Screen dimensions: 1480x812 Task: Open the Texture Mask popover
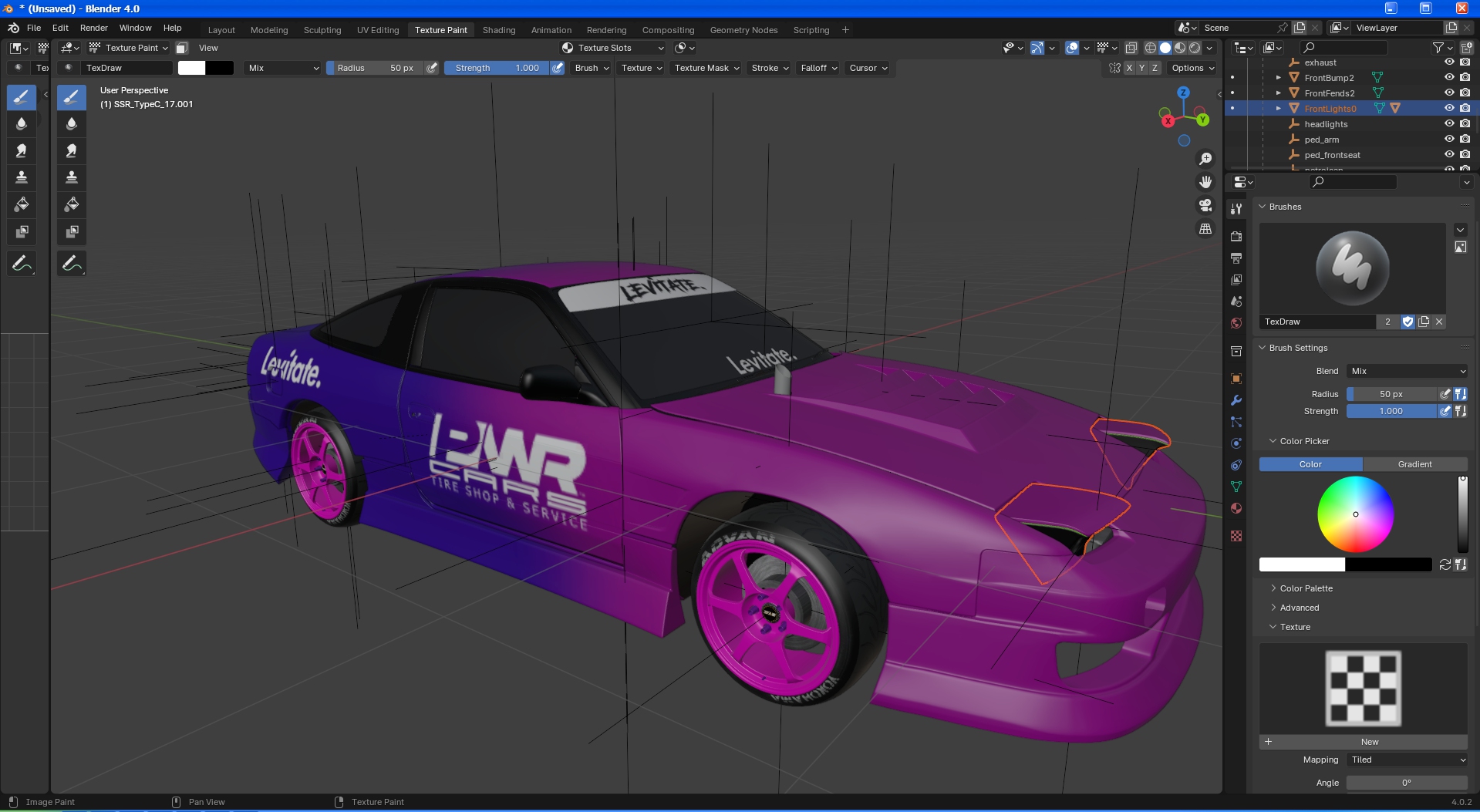706,68
